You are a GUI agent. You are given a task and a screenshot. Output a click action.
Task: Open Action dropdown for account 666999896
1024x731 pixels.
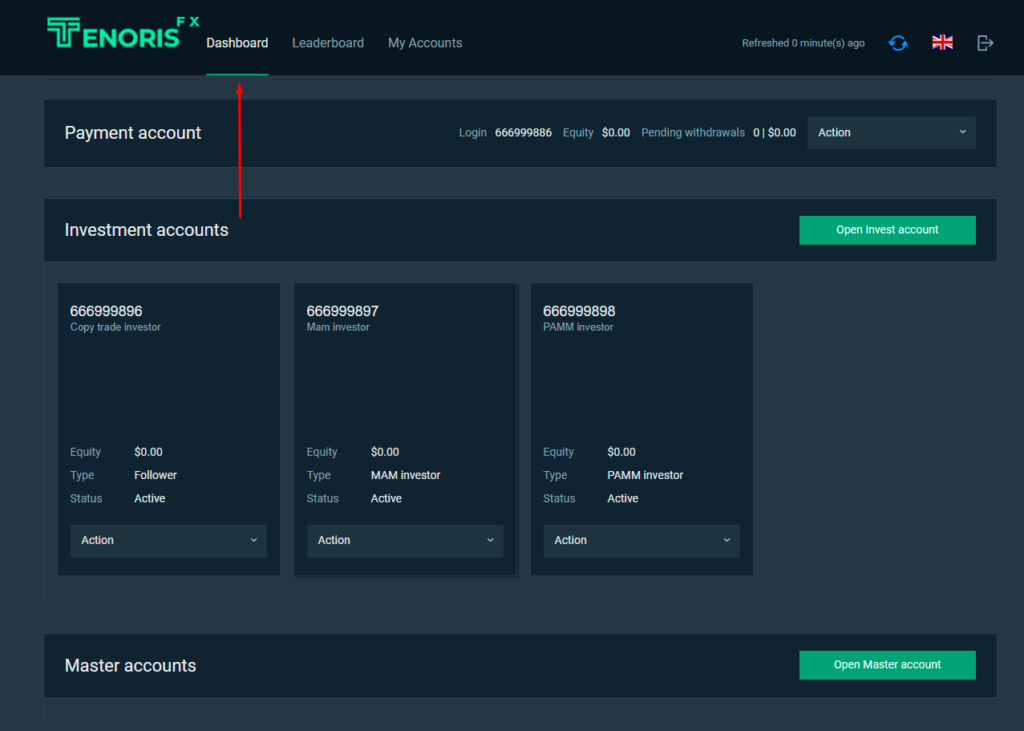[x=168, y=540]
